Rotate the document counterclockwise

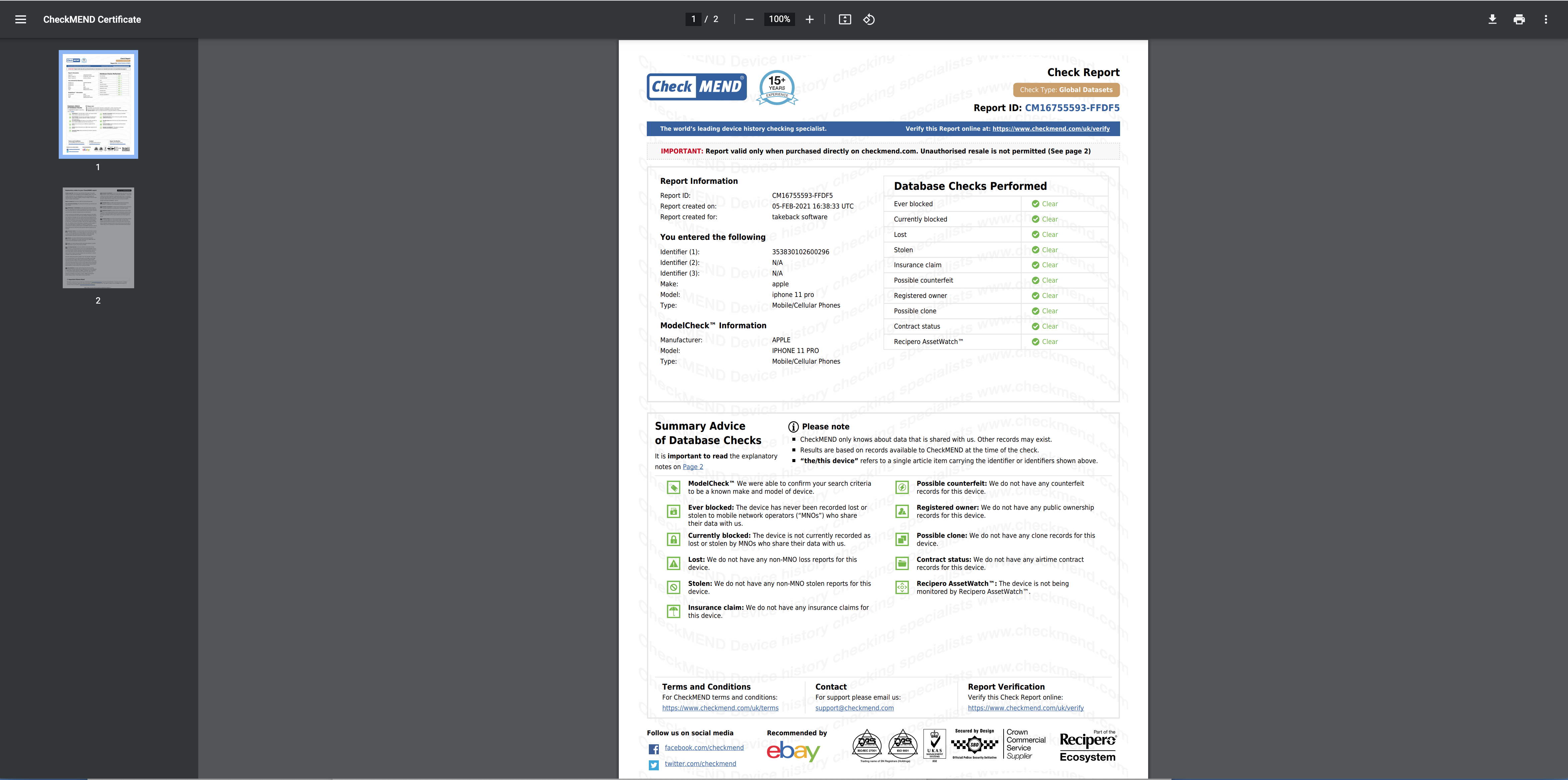pyautogui.click(x=869, y=19)
